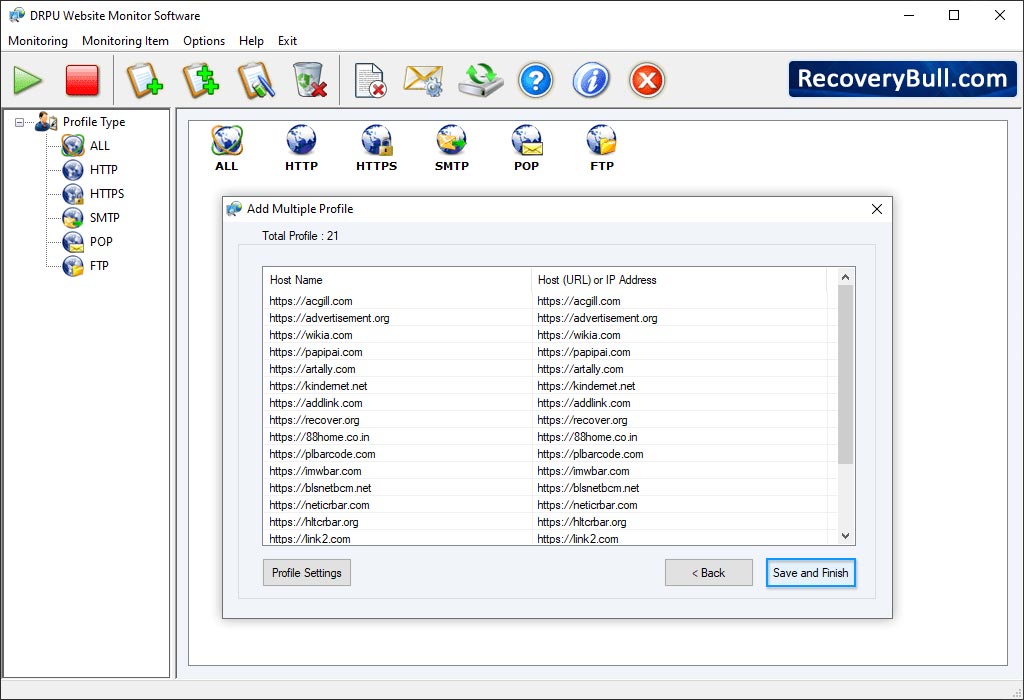The image size is (1024, 700).
Task: Click the scroll up arrow of profile list
Action: pos(845,277)
